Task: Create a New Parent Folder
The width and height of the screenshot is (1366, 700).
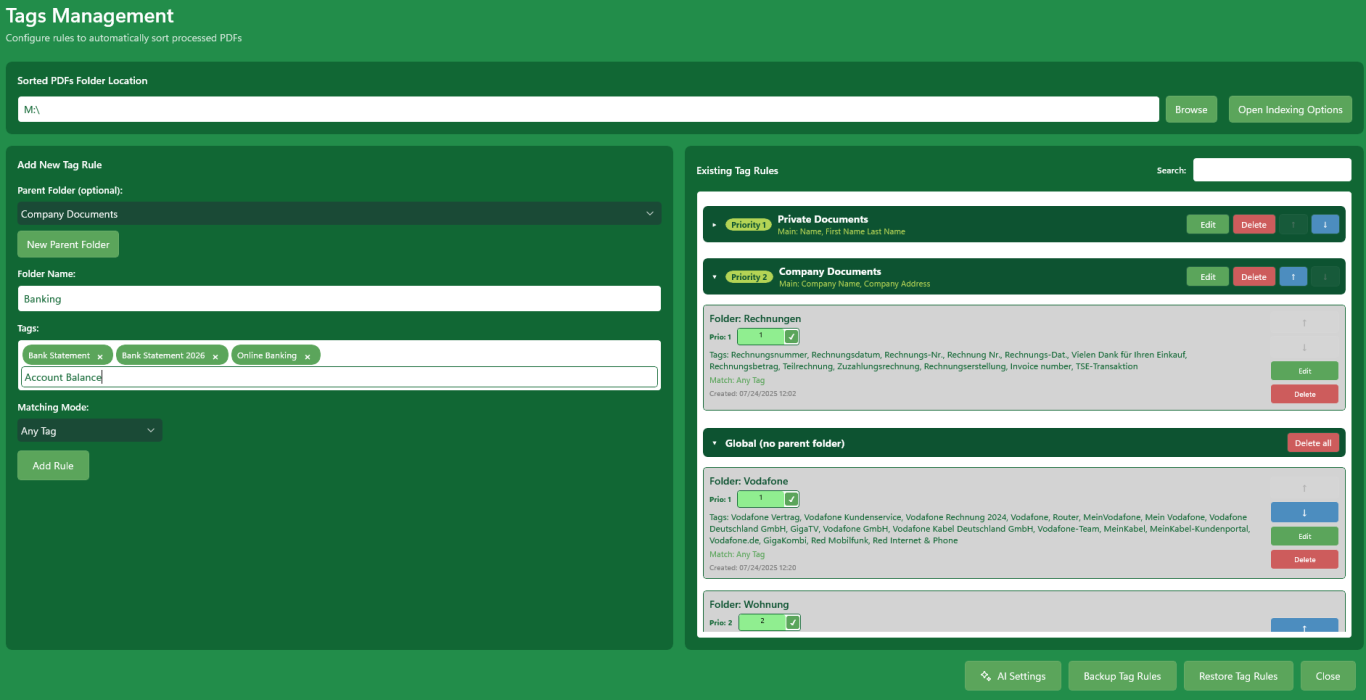Action: (68, 244)
